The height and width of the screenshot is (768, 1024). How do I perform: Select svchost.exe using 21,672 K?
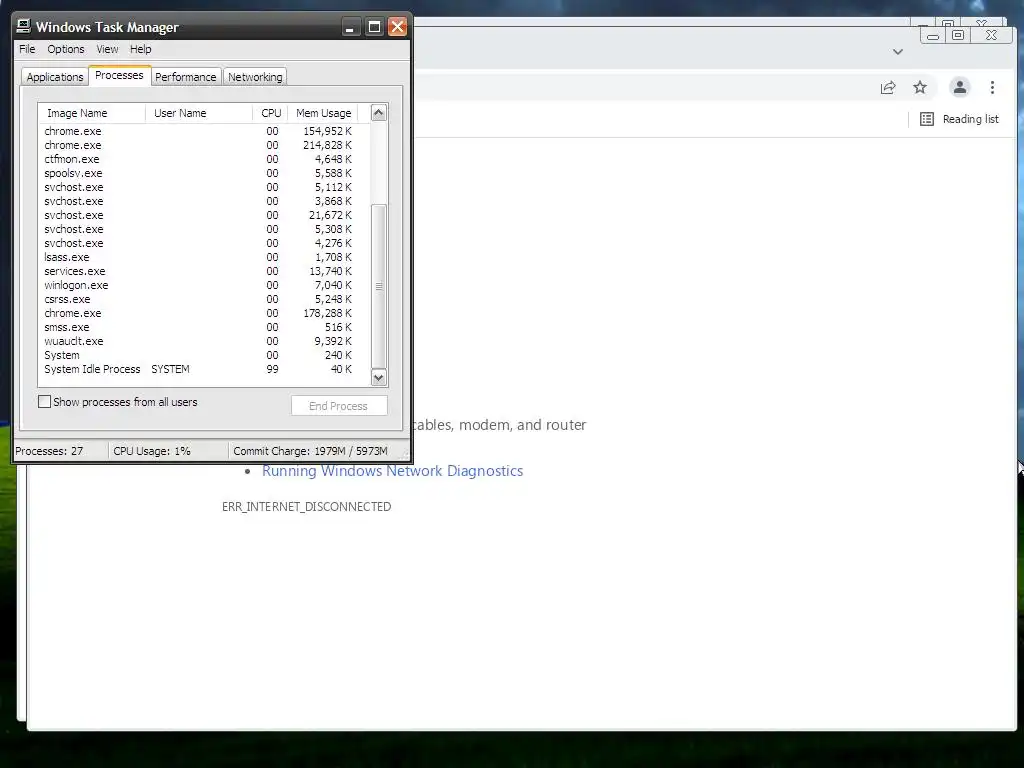(204, 215)
